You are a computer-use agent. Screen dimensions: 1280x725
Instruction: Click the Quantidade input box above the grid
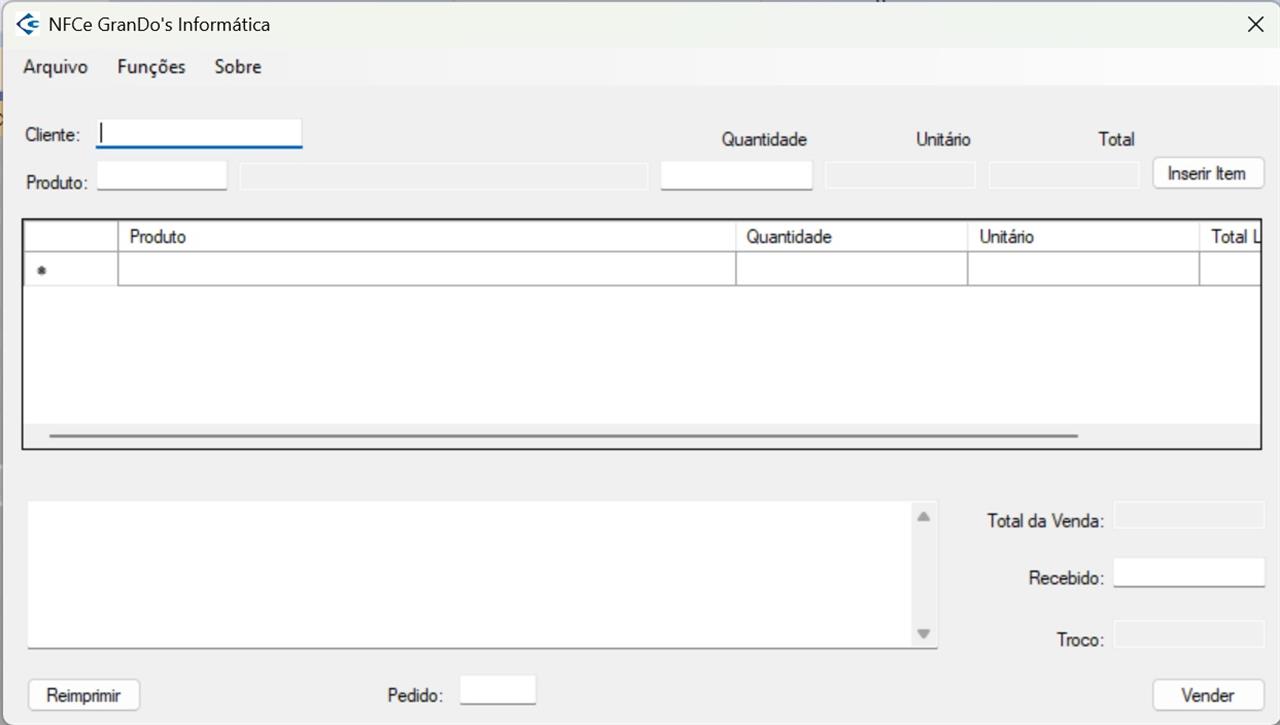(x=736, y=176)
